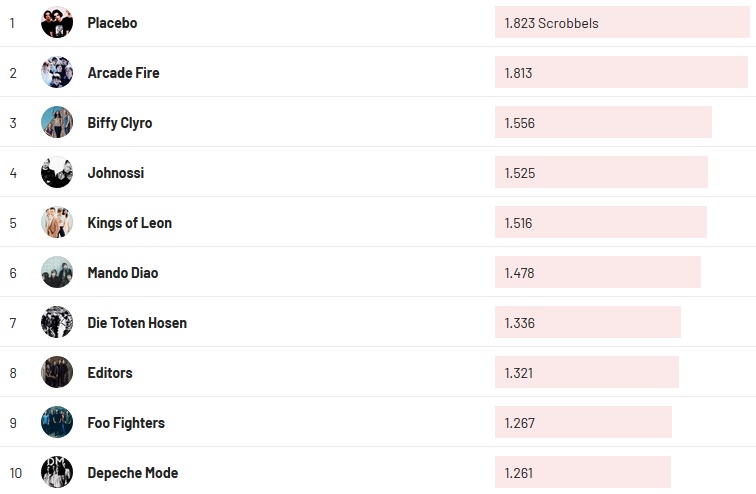Click the Depeche Mode artist name

coord(133,472)
